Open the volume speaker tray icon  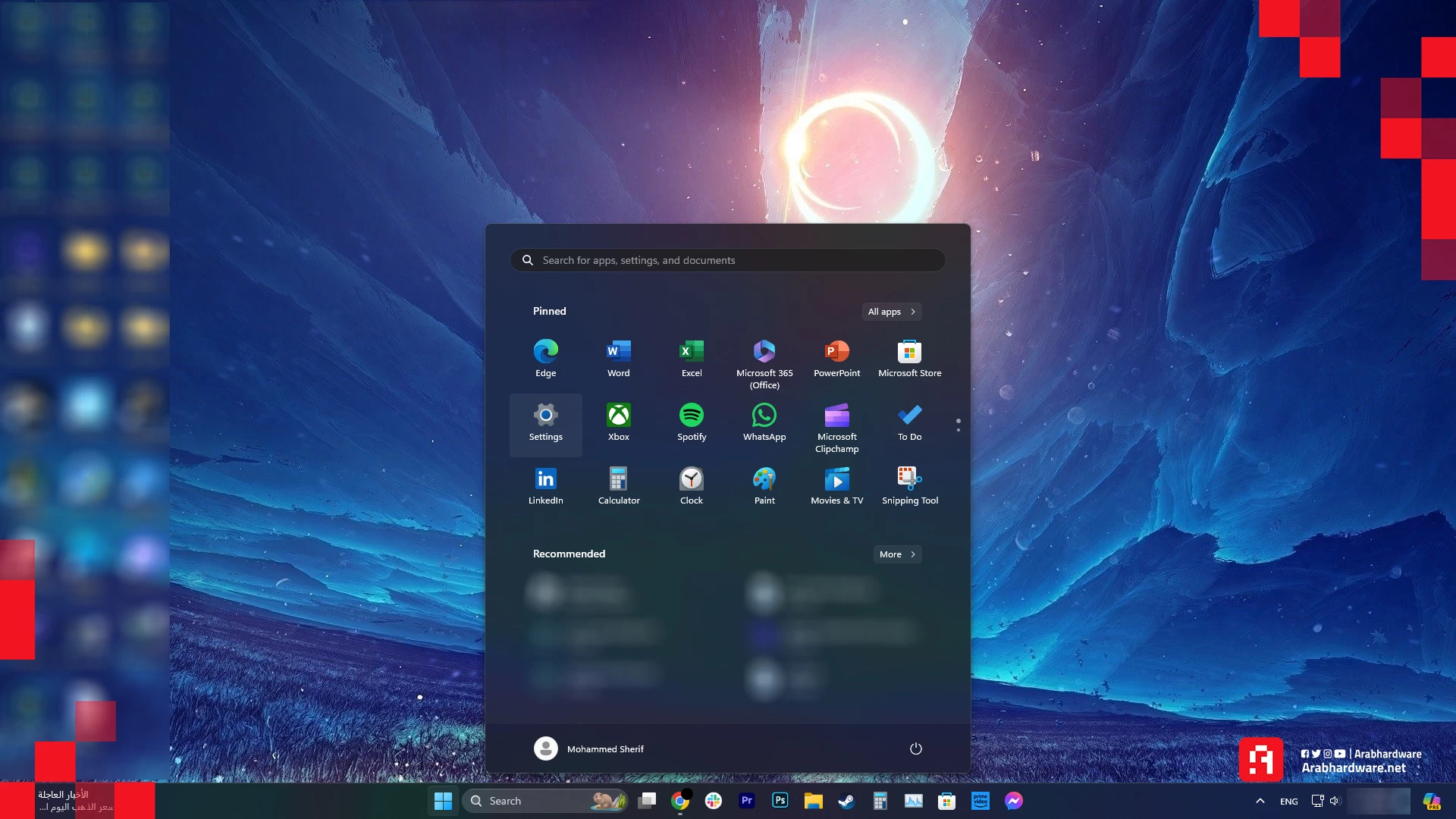click(1335, 801)
